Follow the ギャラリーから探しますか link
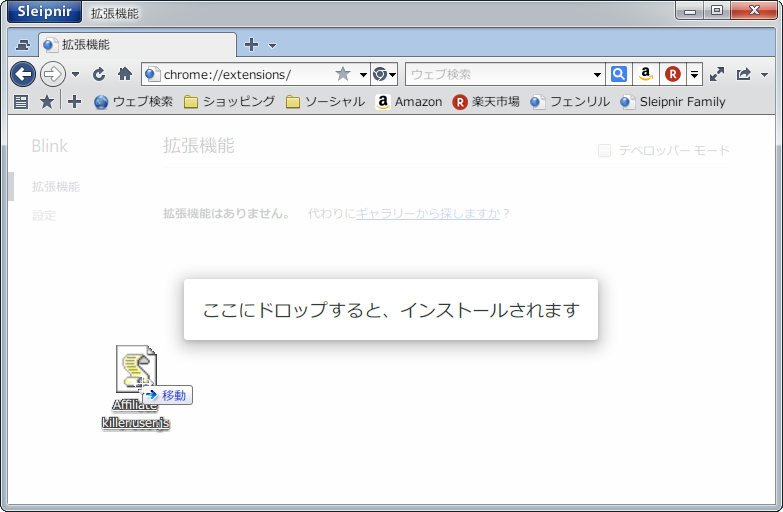The height and width of the screenshot is (512, 783). [x=428, y=214]
